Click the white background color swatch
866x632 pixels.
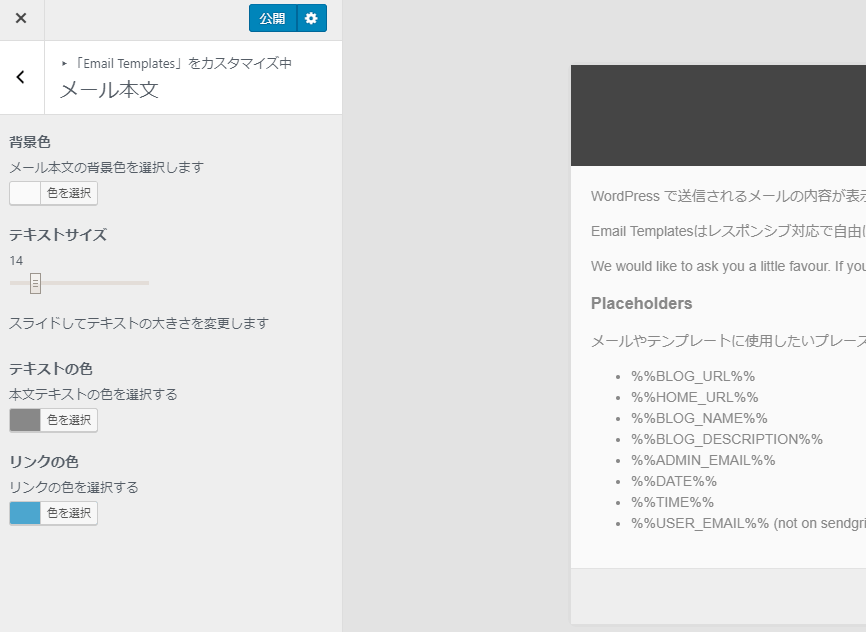pos(25,193)
